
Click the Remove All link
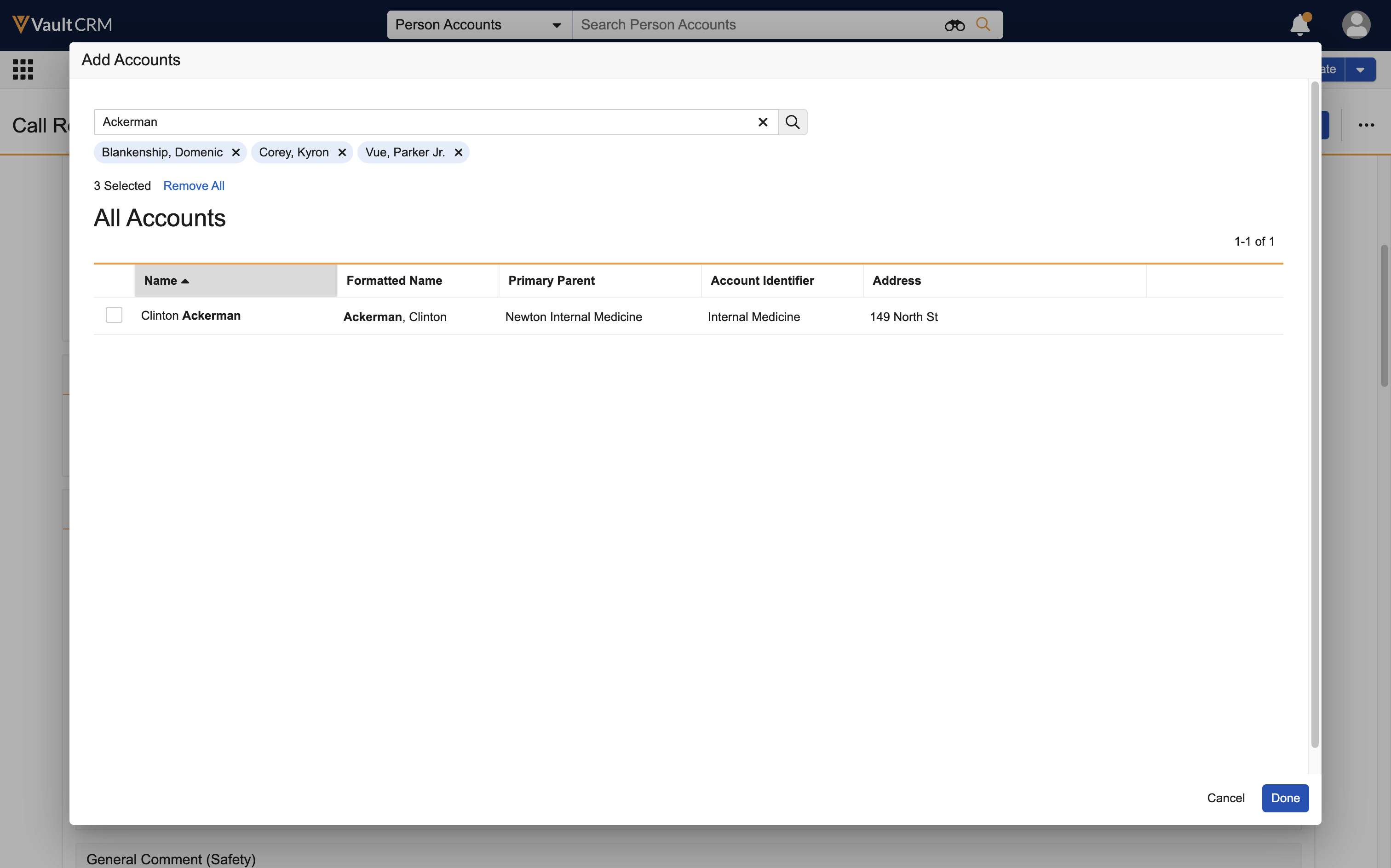tap(194, 186)
